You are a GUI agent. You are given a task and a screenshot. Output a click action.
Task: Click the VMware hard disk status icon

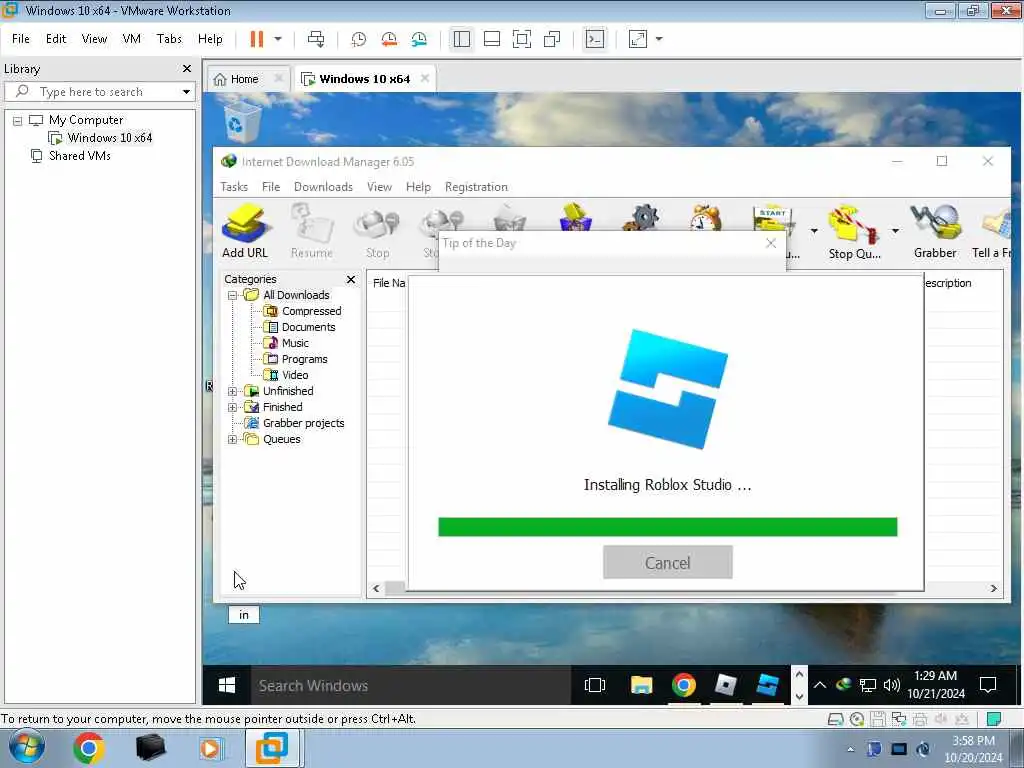[835, 719]
